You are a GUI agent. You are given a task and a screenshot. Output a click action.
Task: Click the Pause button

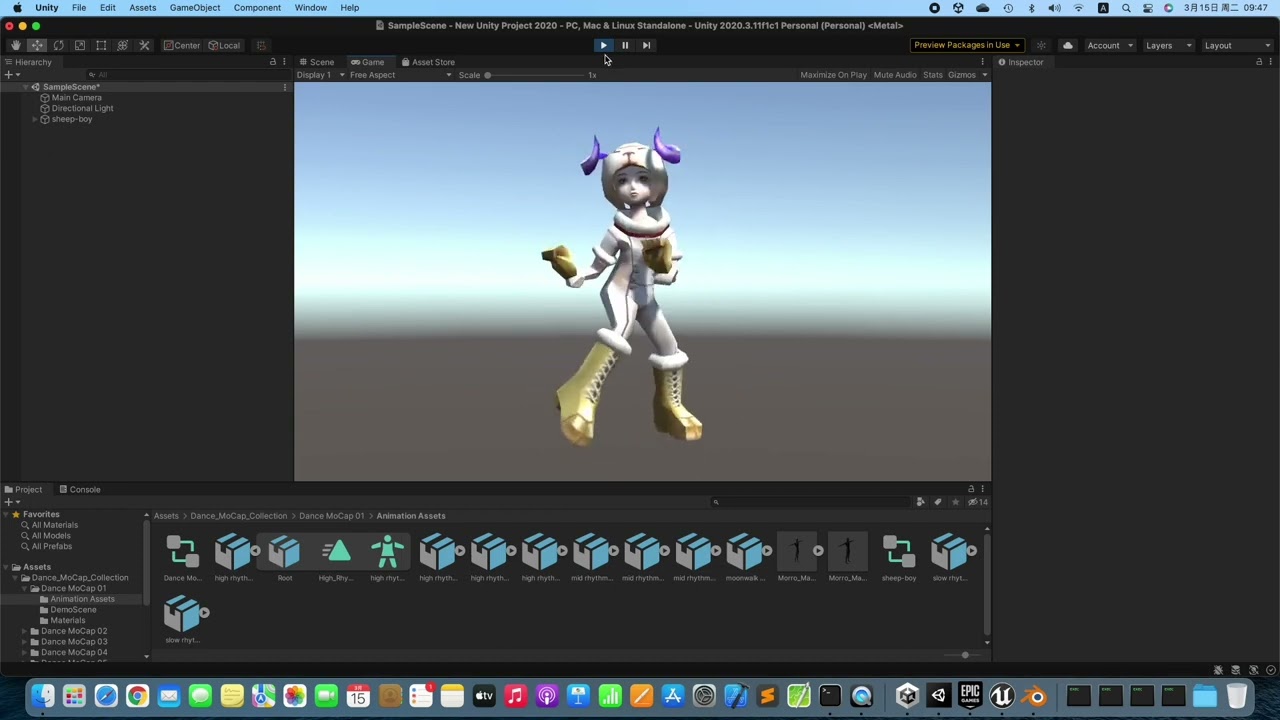click(x=625, y=45)
